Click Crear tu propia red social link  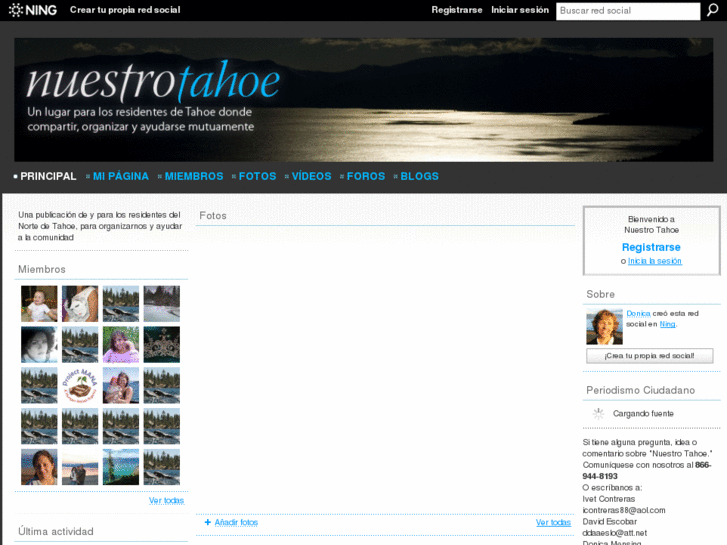pyautogui.click(x=125, y=10)
